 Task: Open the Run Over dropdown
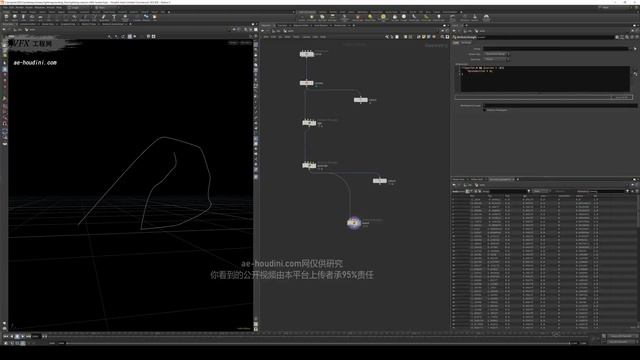point(497,59)
